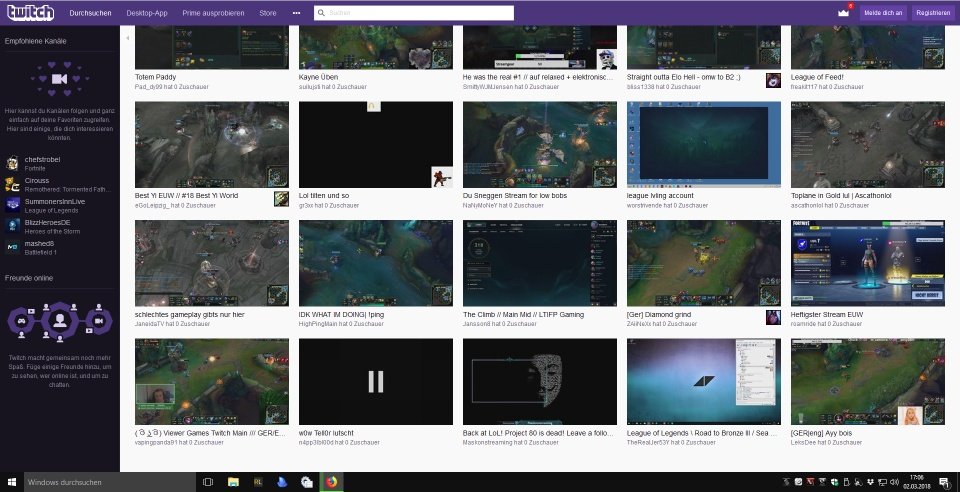Open the Heftigster Stream EUW Fortnite thumbnail
The image size is (960, 492).
(x=868, y=263)
